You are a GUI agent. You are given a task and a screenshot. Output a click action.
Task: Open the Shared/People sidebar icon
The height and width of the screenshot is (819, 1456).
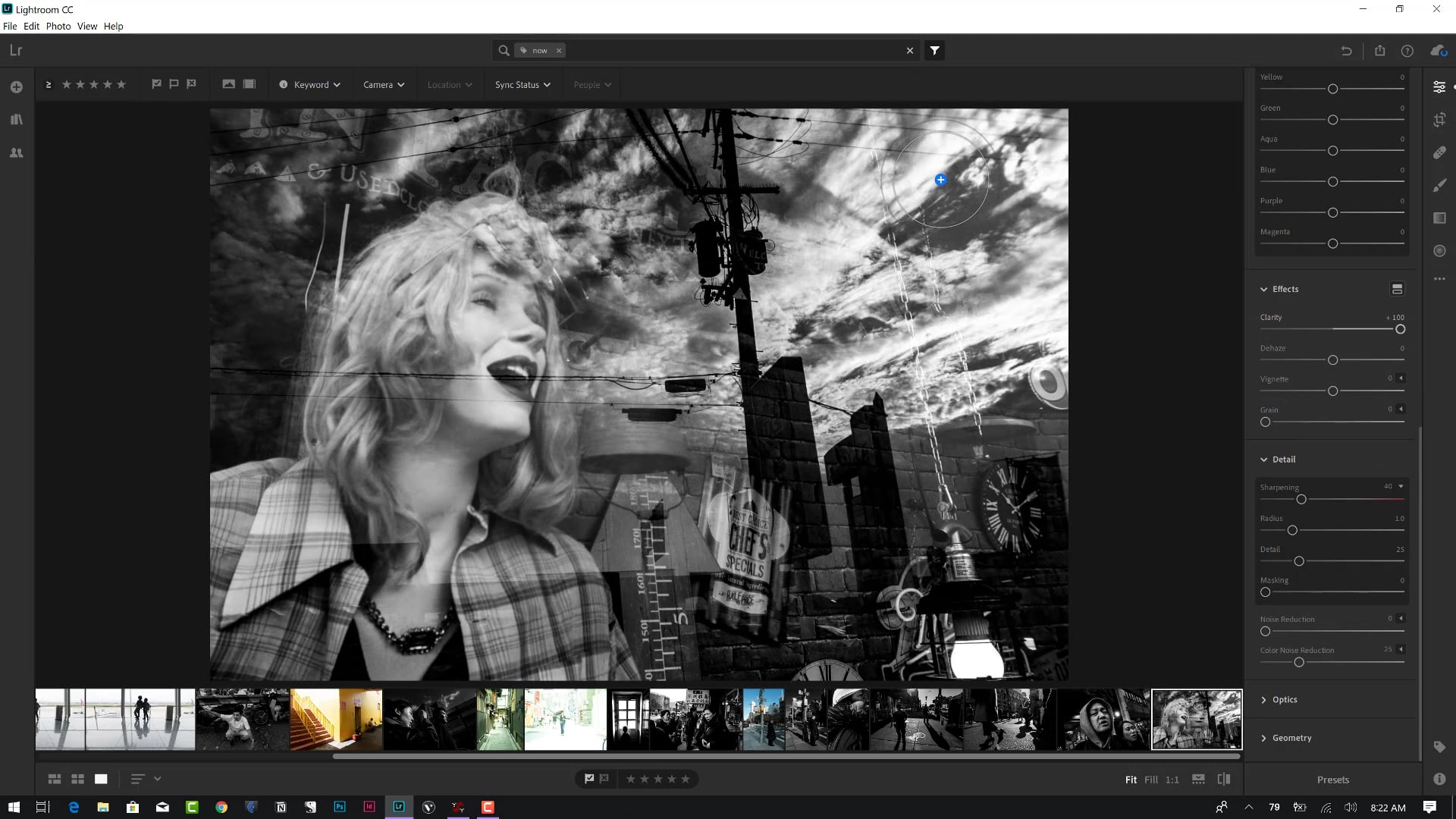(16, 152)
